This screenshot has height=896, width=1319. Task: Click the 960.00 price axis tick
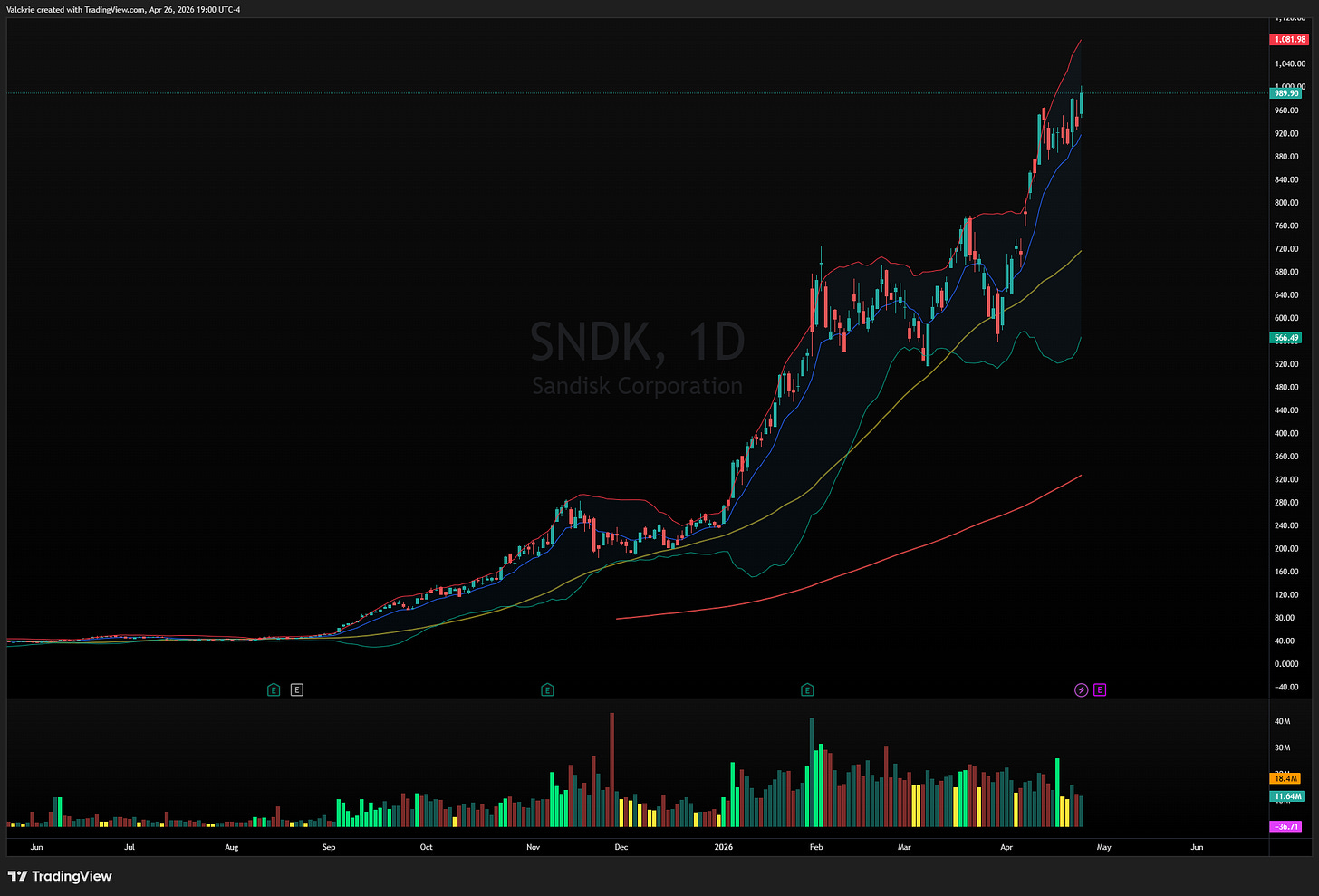click(x=1286, y=111)
